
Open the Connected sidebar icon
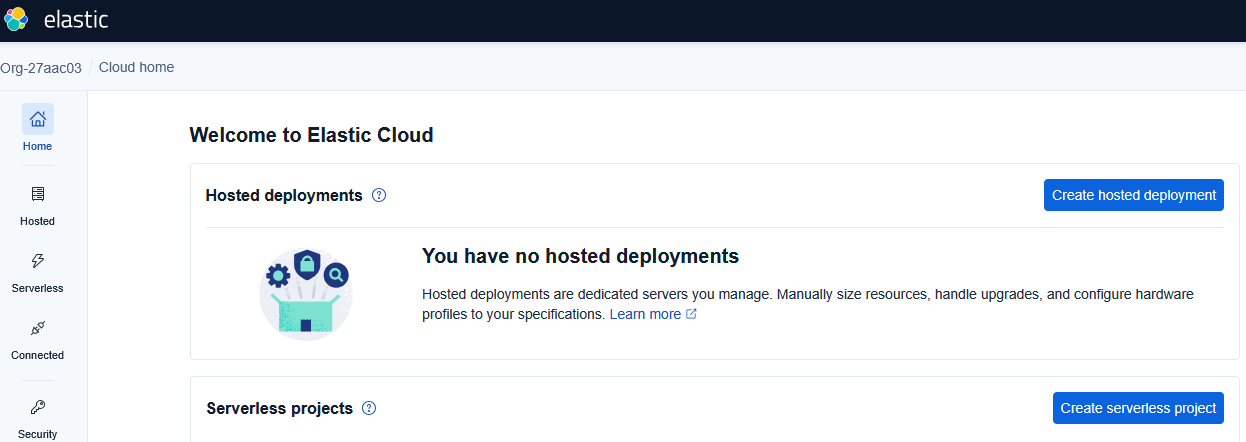(38, 328)
